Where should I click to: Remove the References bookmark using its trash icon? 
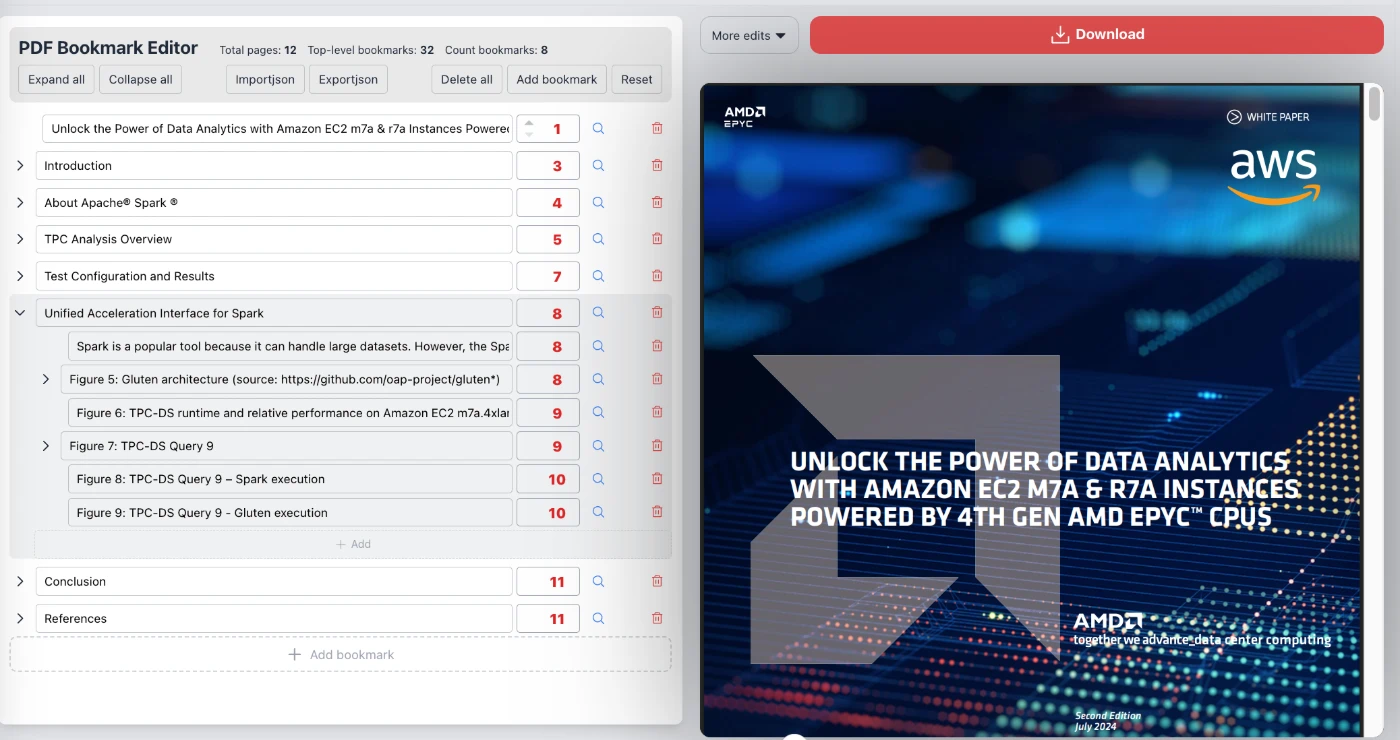(x=657, y=617)
